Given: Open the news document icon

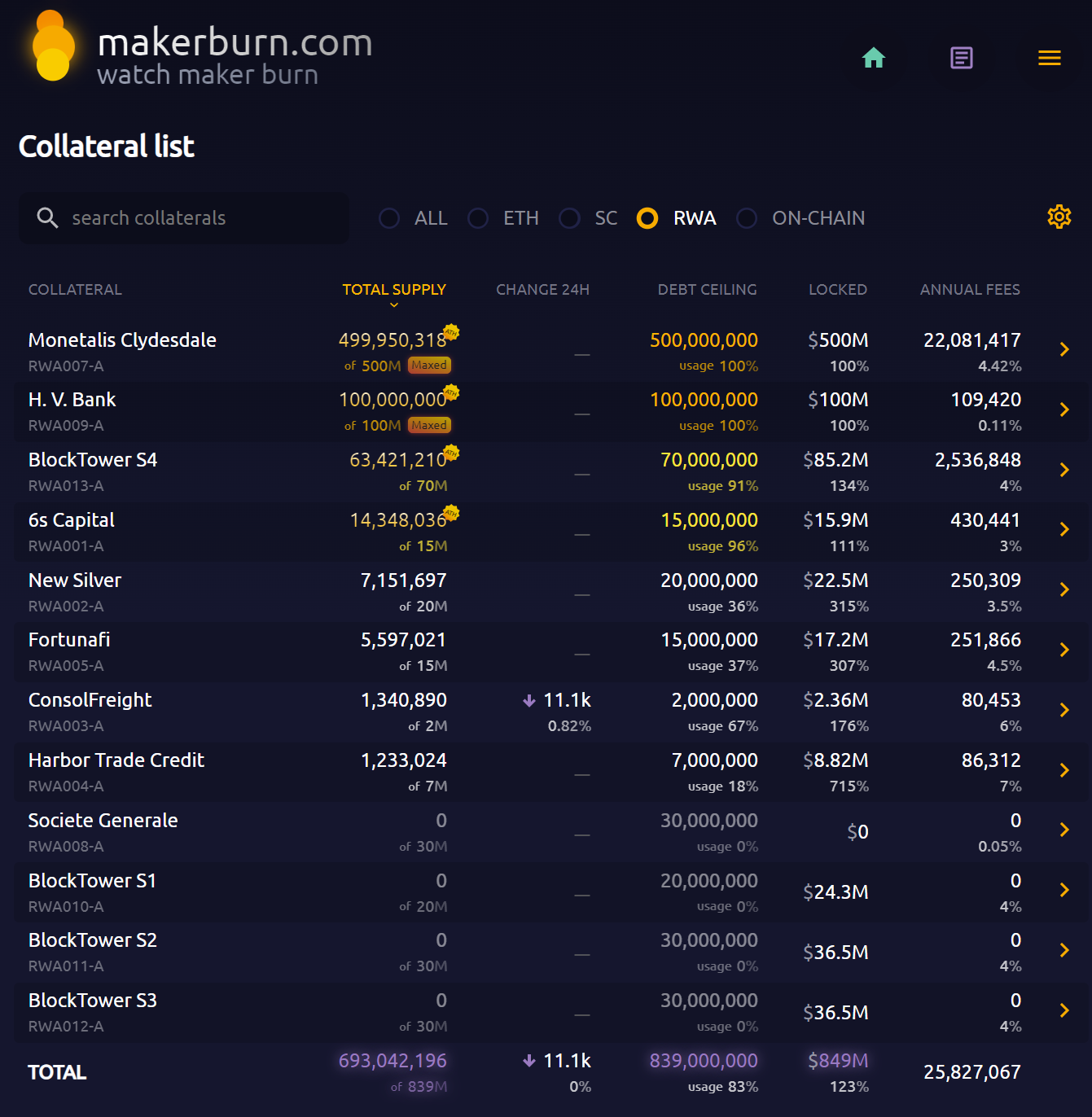Looking at the screenshot, I should pos(962,58).
